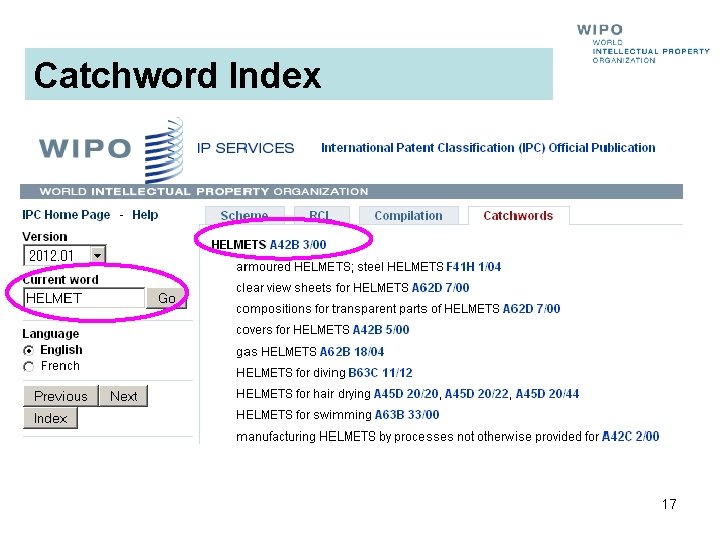Click the Previous button
720x540 pixels.
click(x=61, y=396)
